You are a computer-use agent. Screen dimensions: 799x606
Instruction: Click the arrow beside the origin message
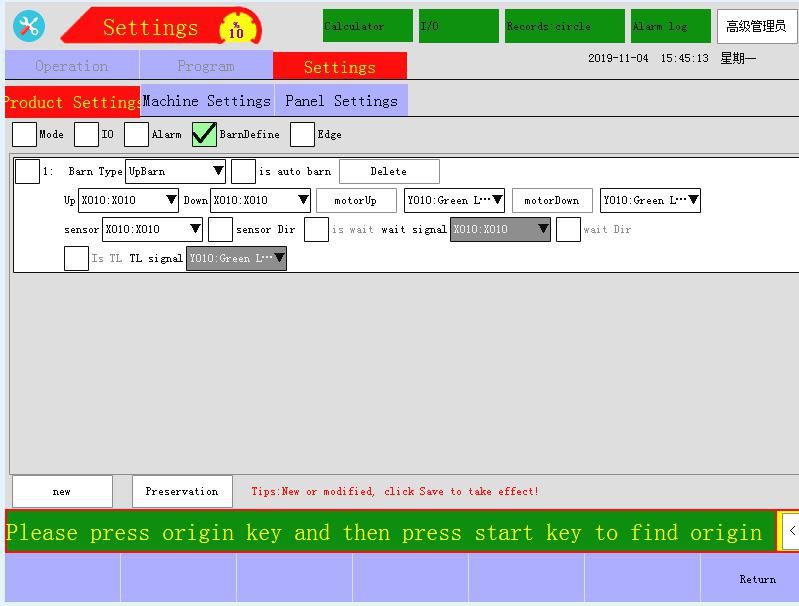(x=790, y=531)
